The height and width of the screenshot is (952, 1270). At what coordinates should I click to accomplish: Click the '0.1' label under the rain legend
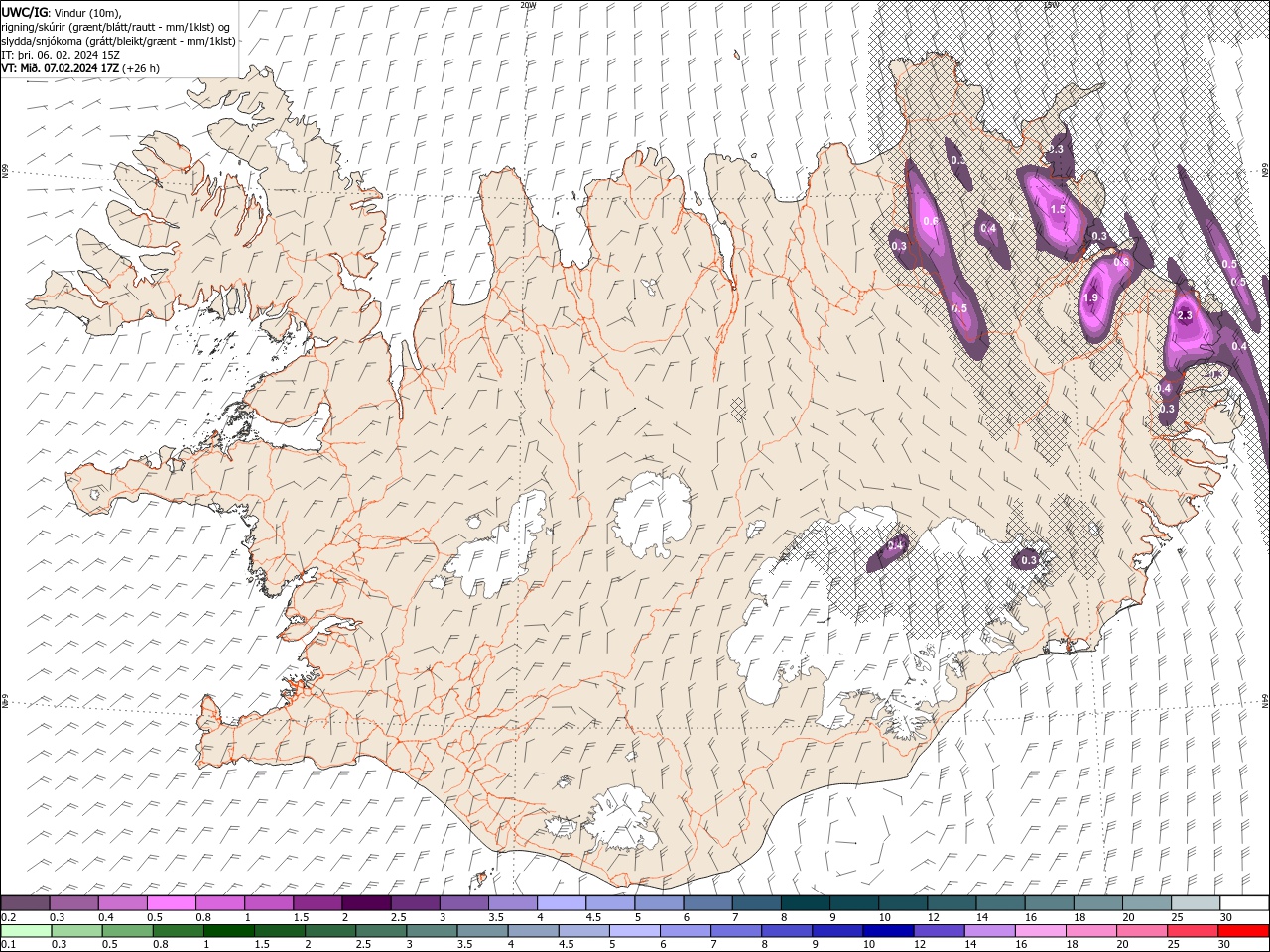(7, 944)
